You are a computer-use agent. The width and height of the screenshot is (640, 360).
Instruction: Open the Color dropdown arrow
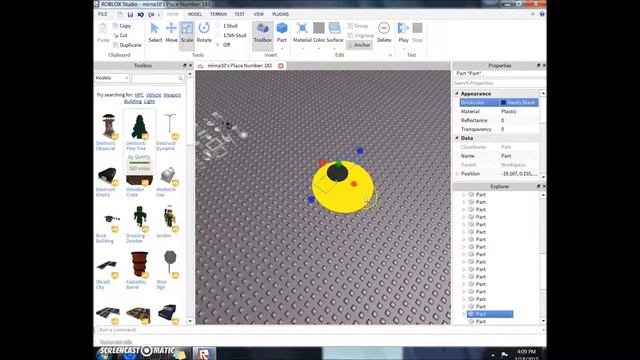click(x=319, y=49)
